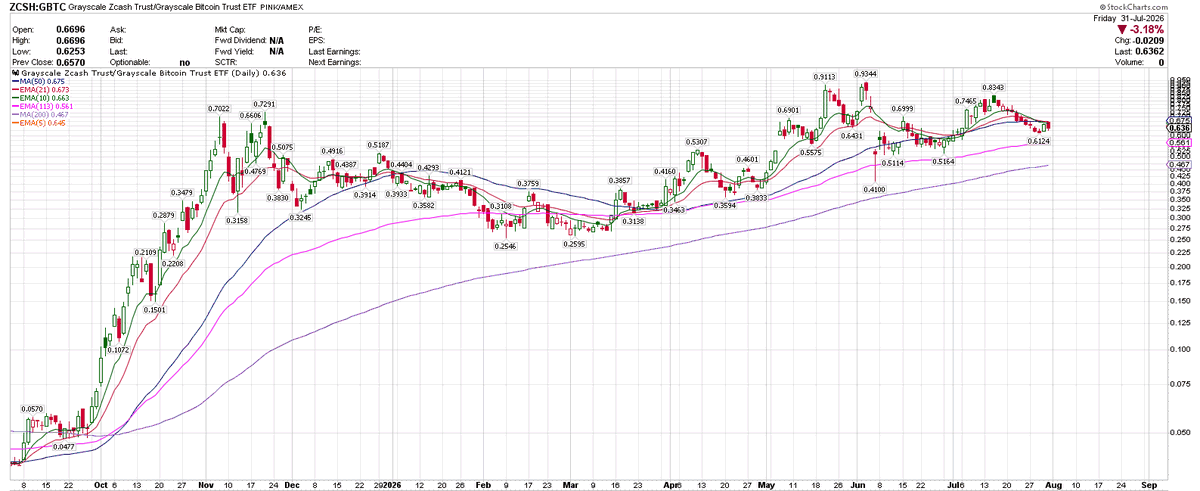Click the 0.5187 price annotation
This screenshot has height=491, width=1200.
click(x=378, y=145)
